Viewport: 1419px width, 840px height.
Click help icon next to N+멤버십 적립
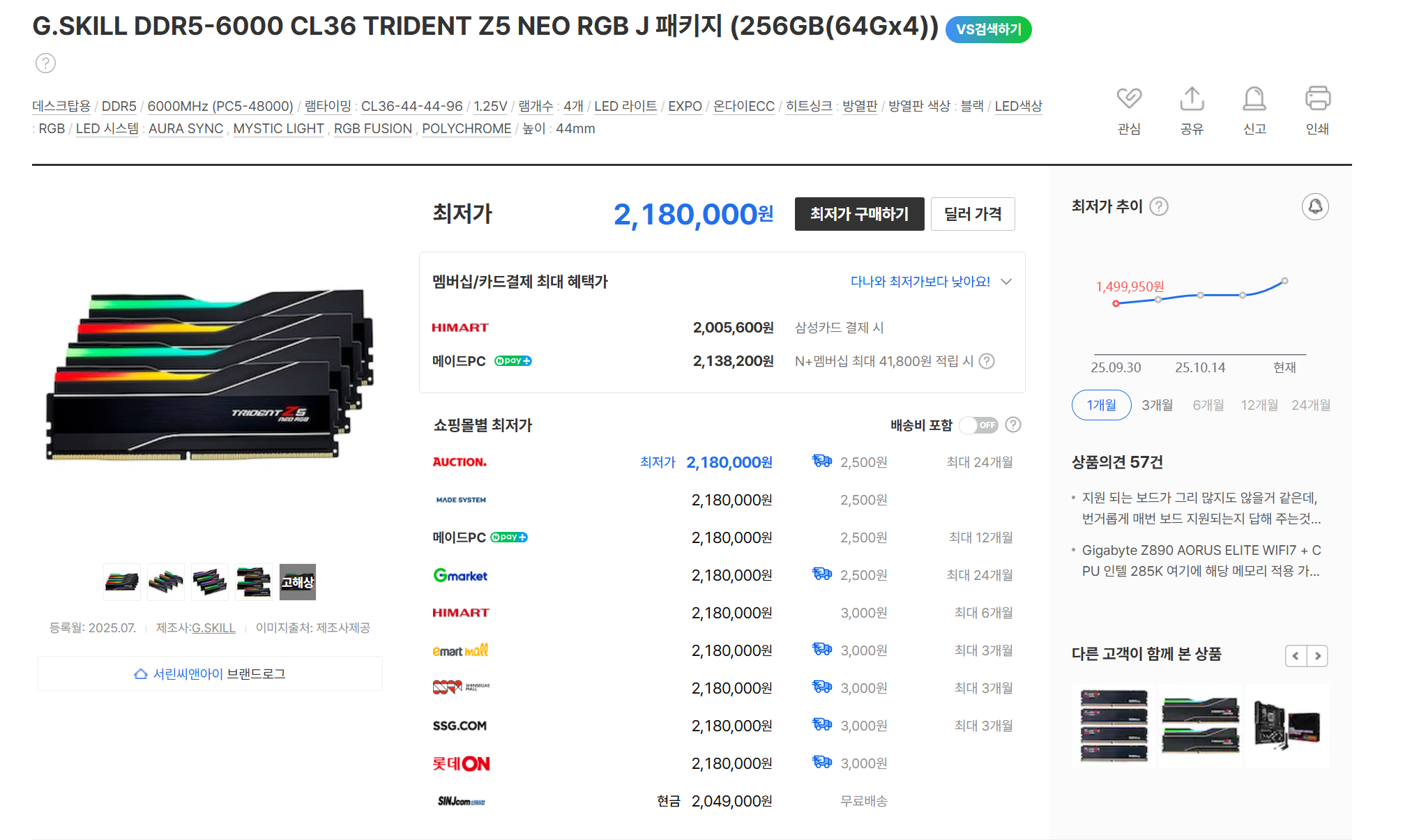pos(987,361)
